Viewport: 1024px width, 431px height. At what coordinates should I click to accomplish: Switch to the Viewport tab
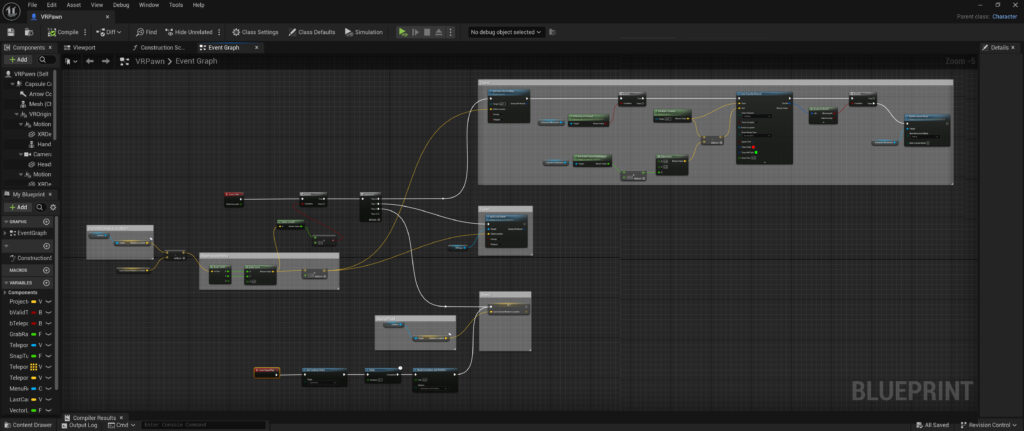click(x=84, y=47)
